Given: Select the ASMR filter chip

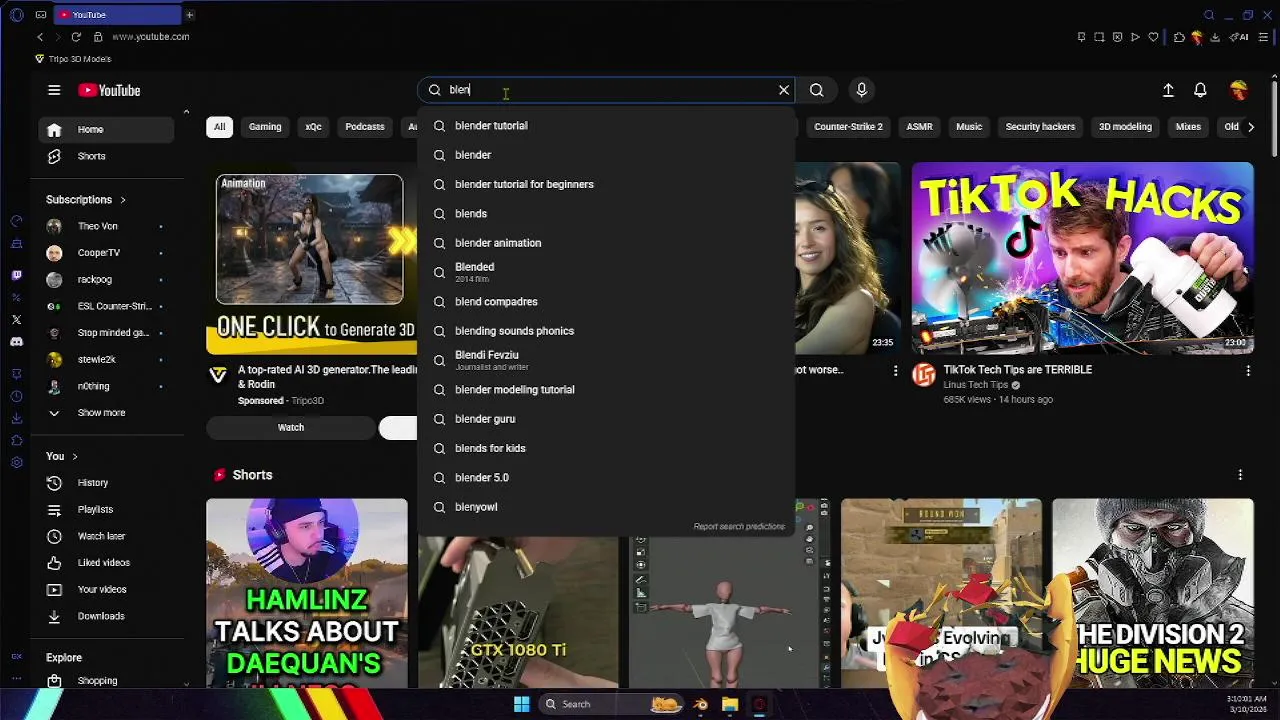Looking at the screenshot, I should pyautogui.click(x=919, y=127).
